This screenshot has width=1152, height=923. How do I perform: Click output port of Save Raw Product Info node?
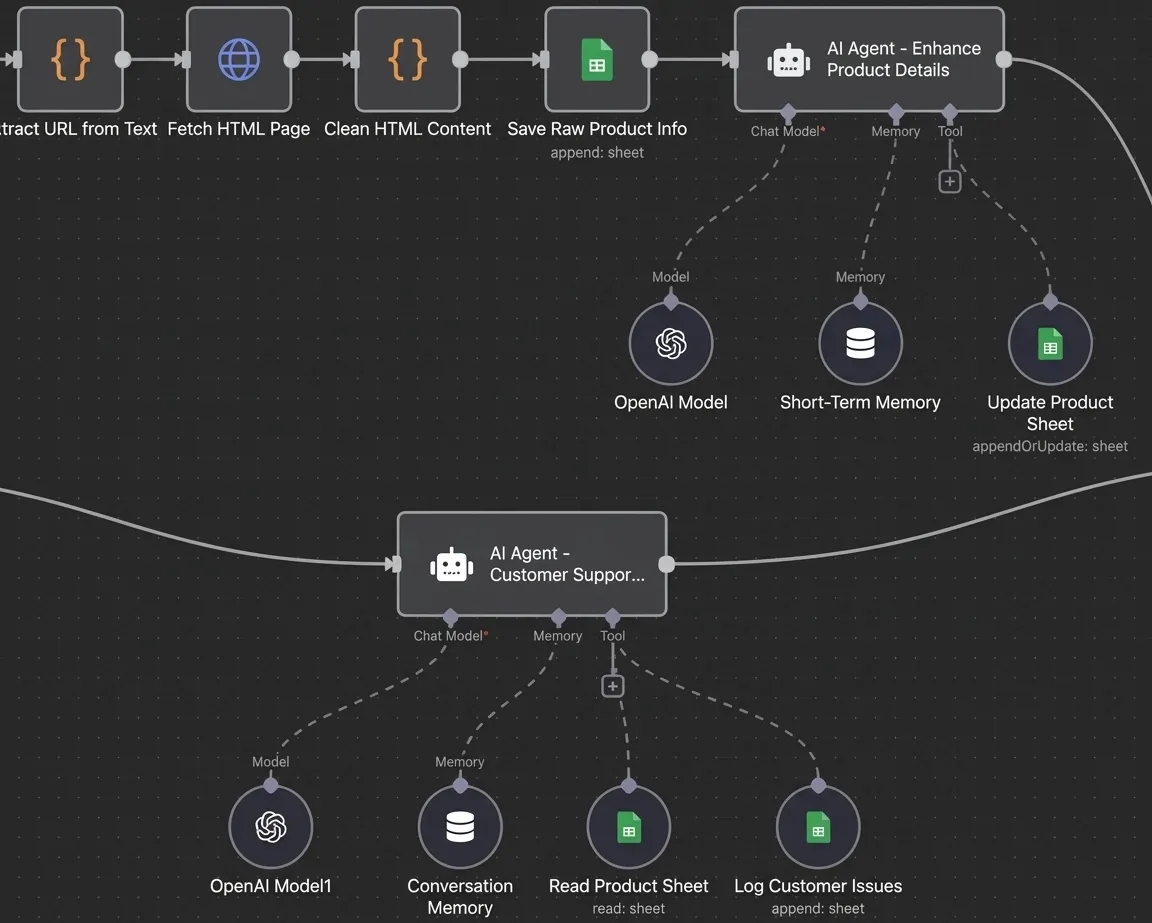[650, 60]
